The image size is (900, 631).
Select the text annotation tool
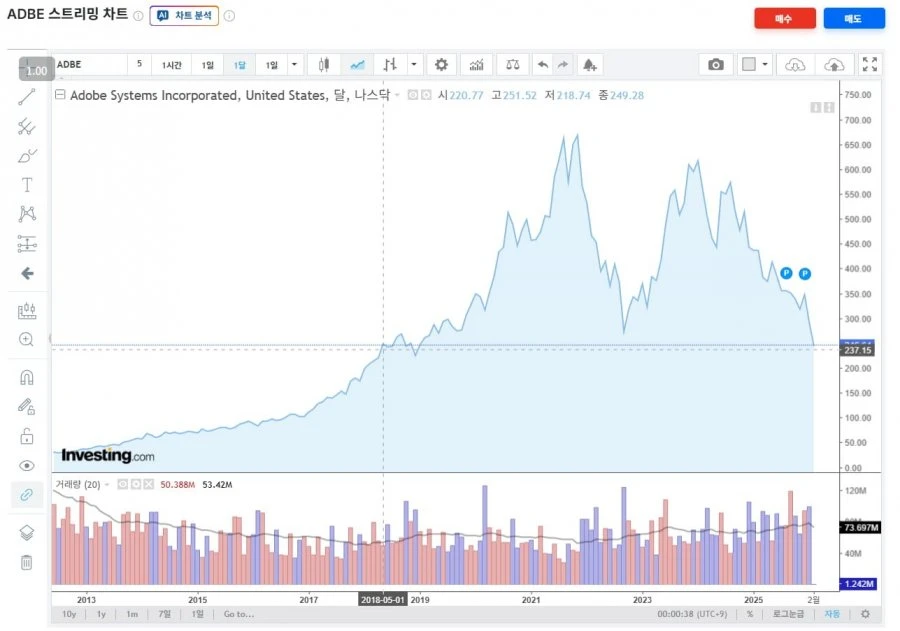tap(26, 185)
